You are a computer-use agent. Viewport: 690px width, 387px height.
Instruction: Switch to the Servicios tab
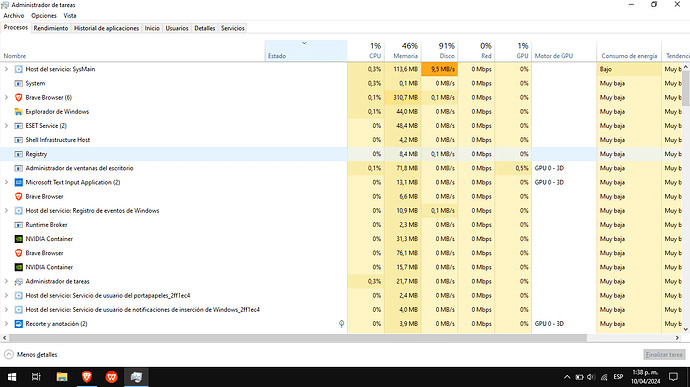tap(233, 28)
